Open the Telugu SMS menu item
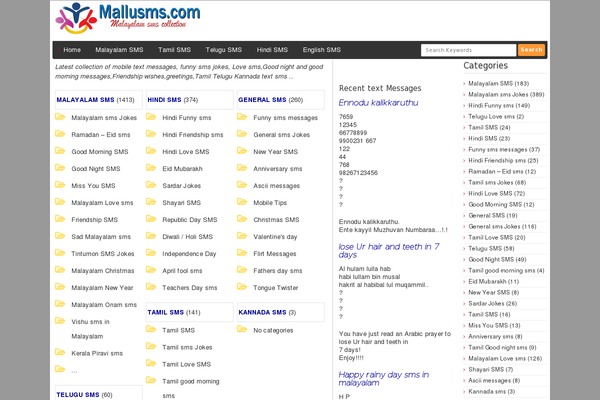The height and width of the screenshot is (400, 600). 223,49
